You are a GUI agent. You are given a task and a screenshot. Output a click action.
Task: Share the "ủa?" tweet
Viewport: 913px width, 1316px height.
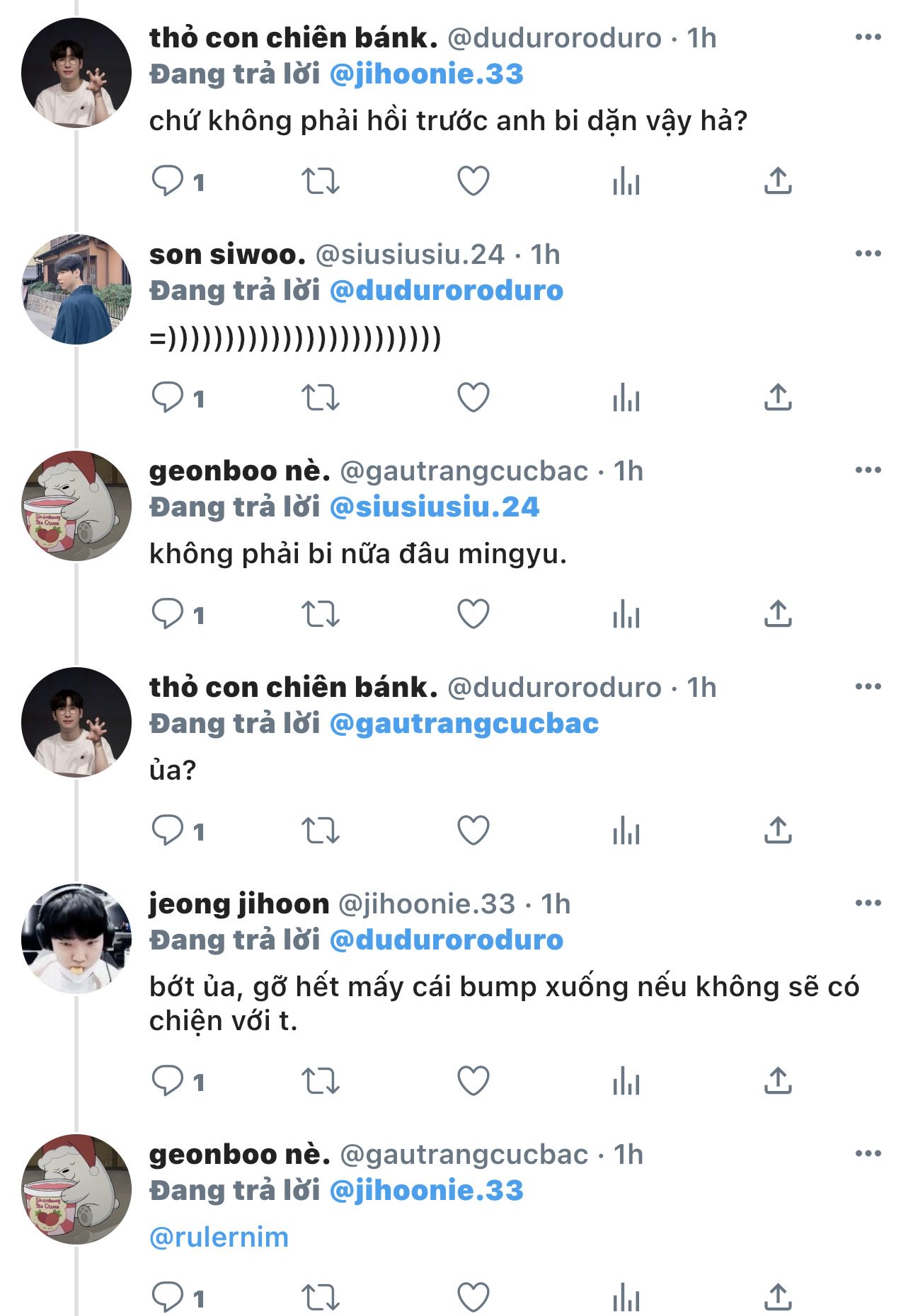click(778, 831)
